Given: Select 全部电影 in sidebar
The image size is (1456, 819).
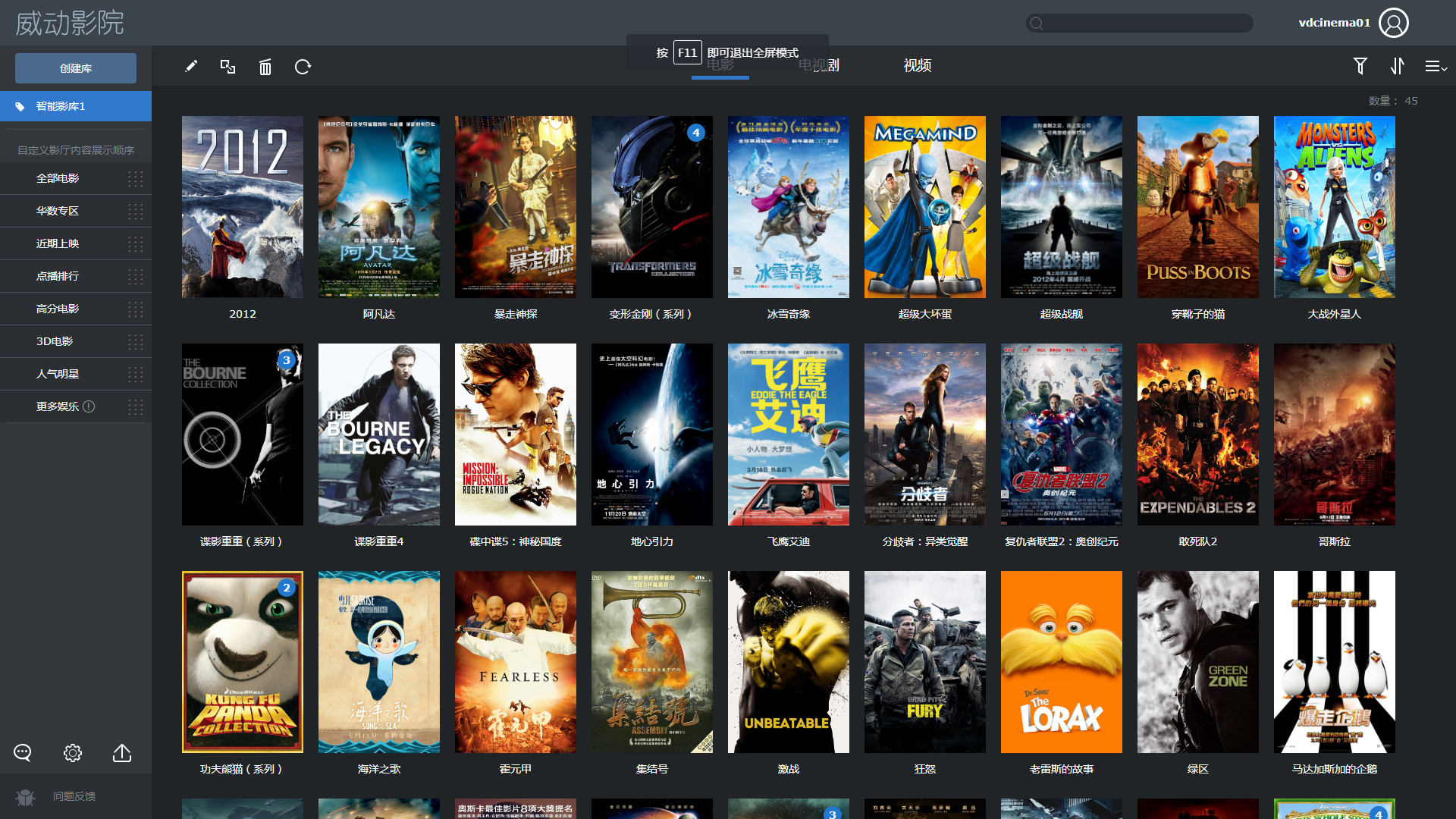Looking at the screenshot, I should pos(58,179).
